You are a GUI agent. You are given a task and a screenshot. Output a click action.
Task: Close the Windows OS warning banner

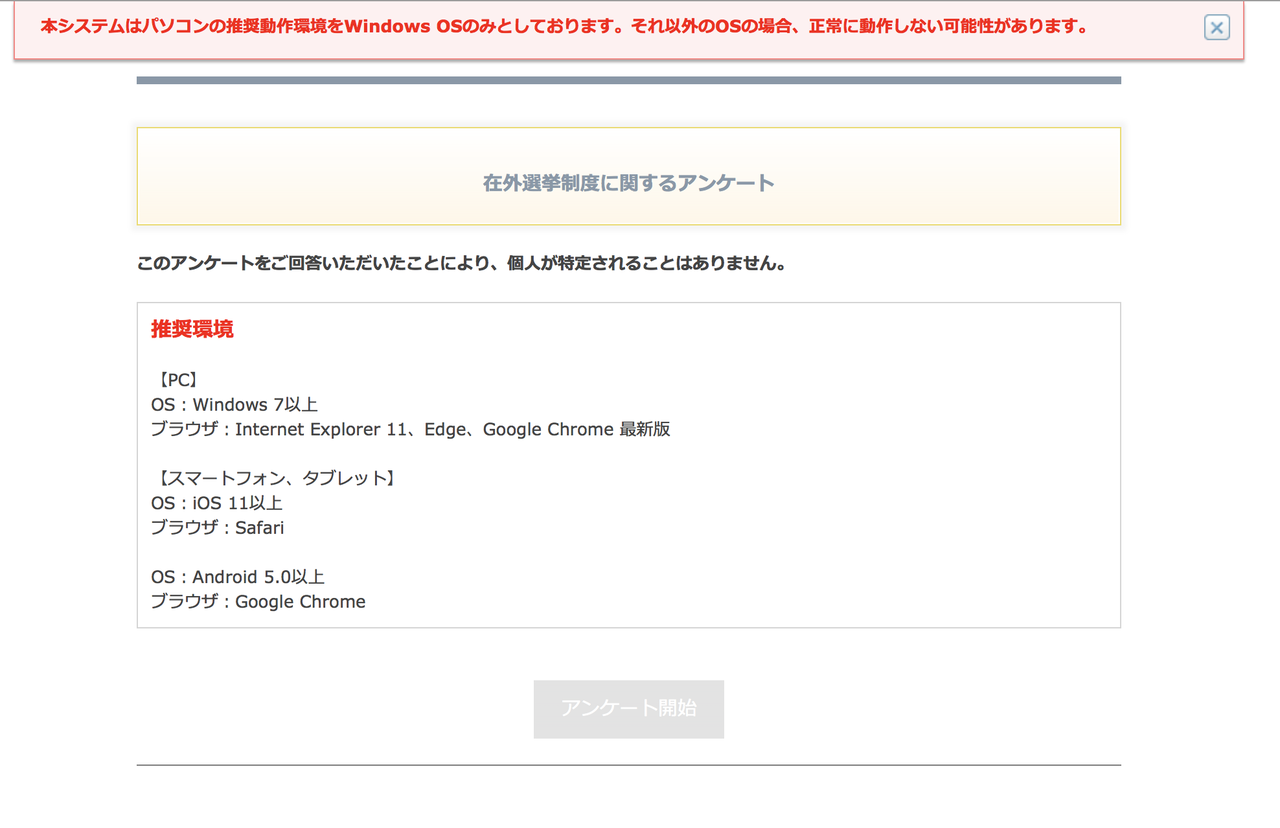(1216, 28)
